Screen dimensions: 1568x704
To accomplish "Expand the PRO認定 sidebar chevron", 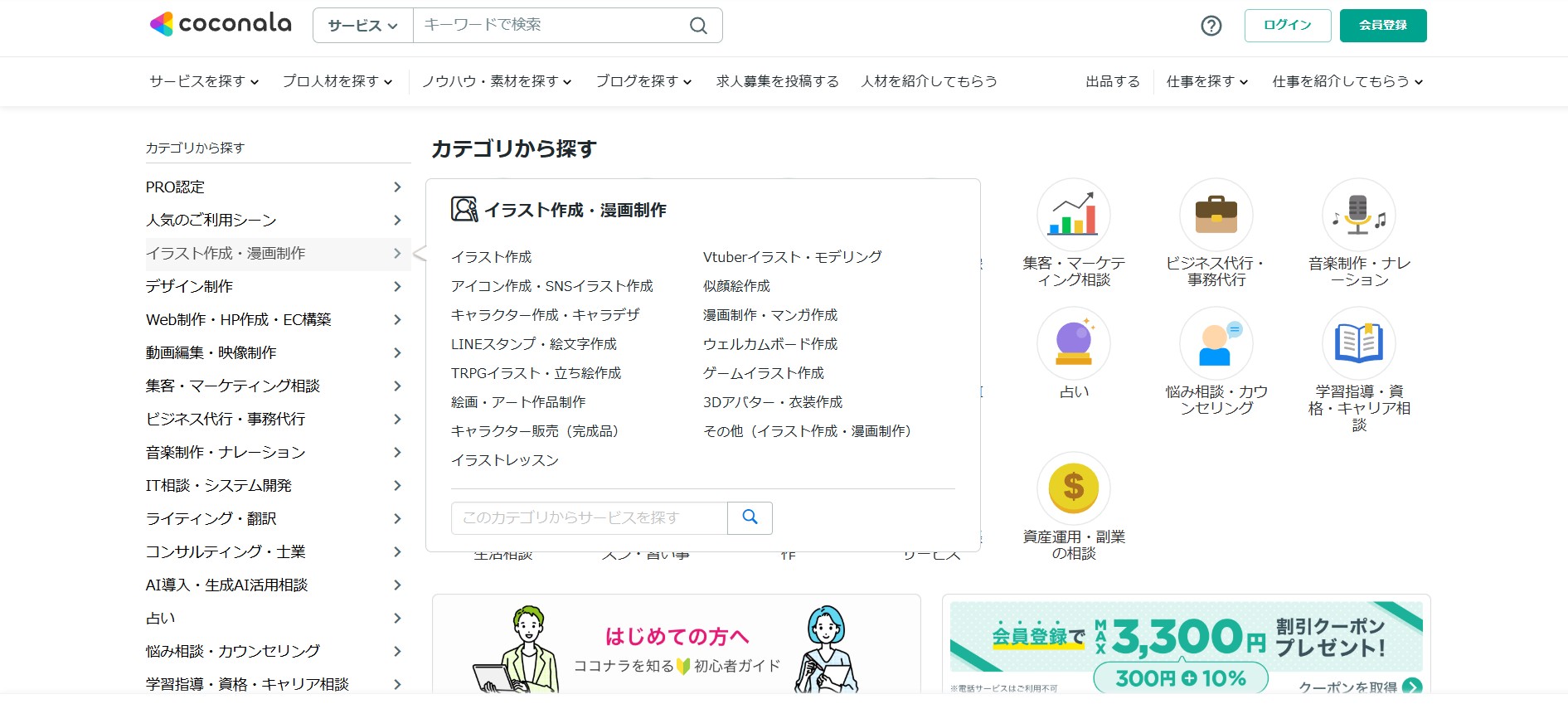I will (x=397, y=187).
